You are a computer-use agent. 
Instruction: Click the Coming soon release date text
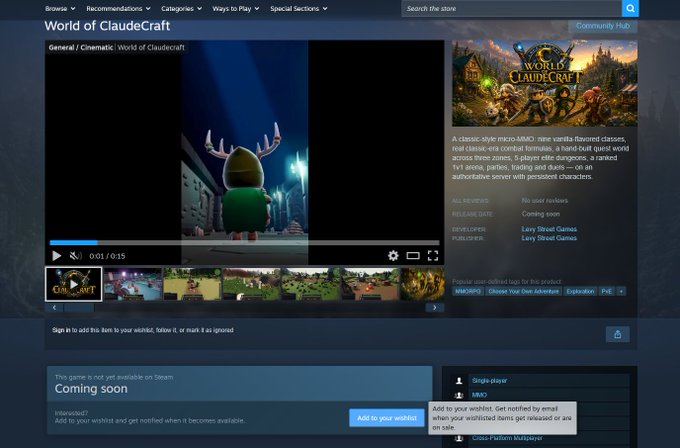click(x=541, y=214)
